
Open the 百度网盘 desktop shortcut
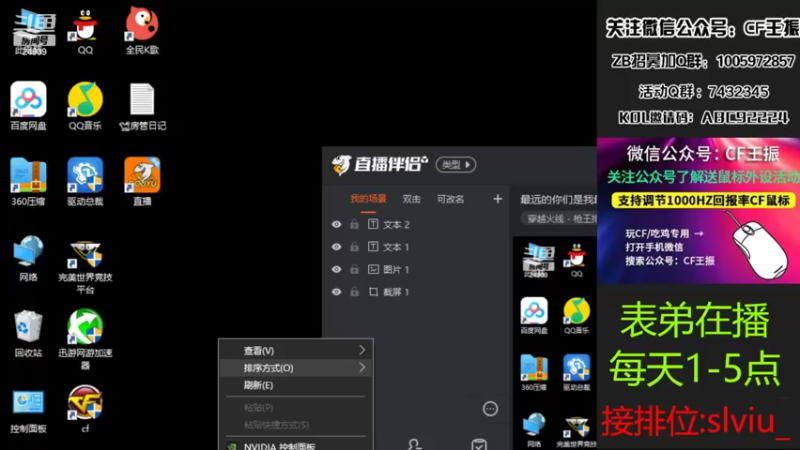coord(28,106)
